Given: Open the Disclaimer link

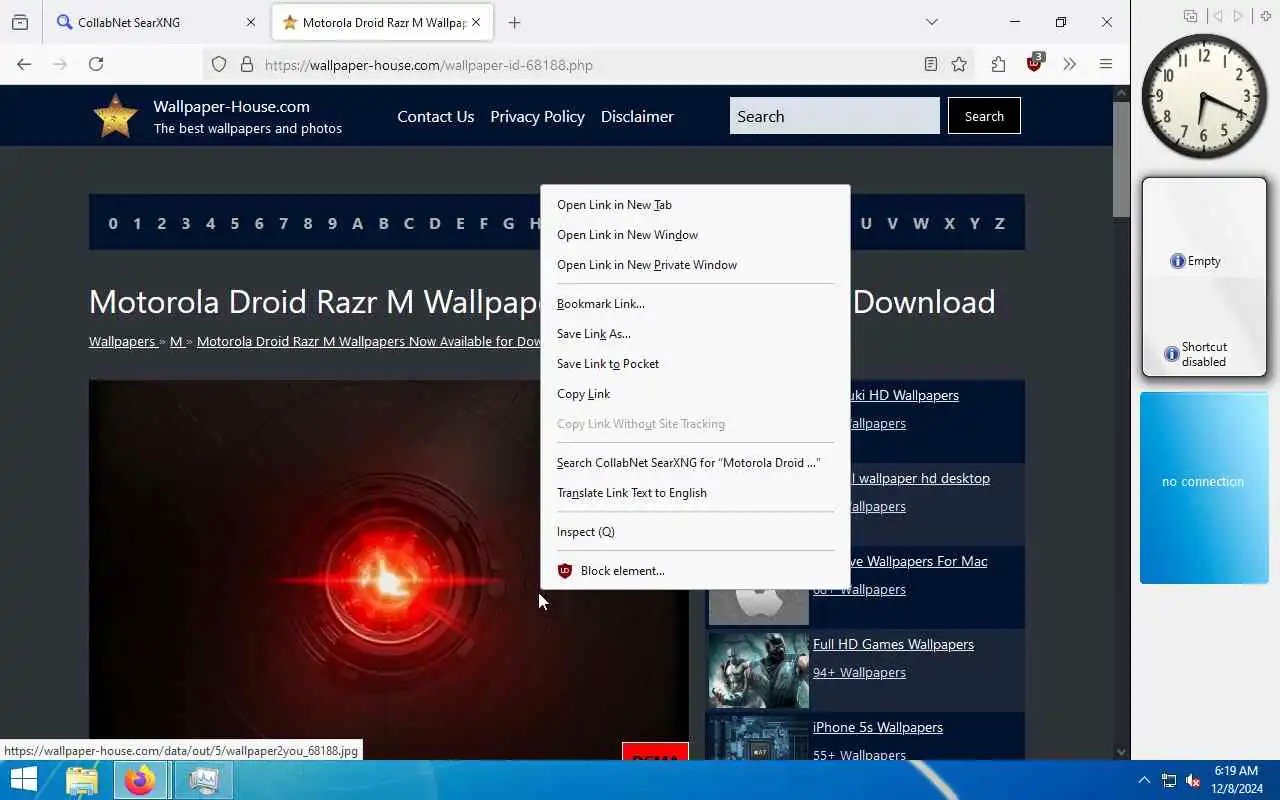Looking at the screenshot, I should pos(637,116).
